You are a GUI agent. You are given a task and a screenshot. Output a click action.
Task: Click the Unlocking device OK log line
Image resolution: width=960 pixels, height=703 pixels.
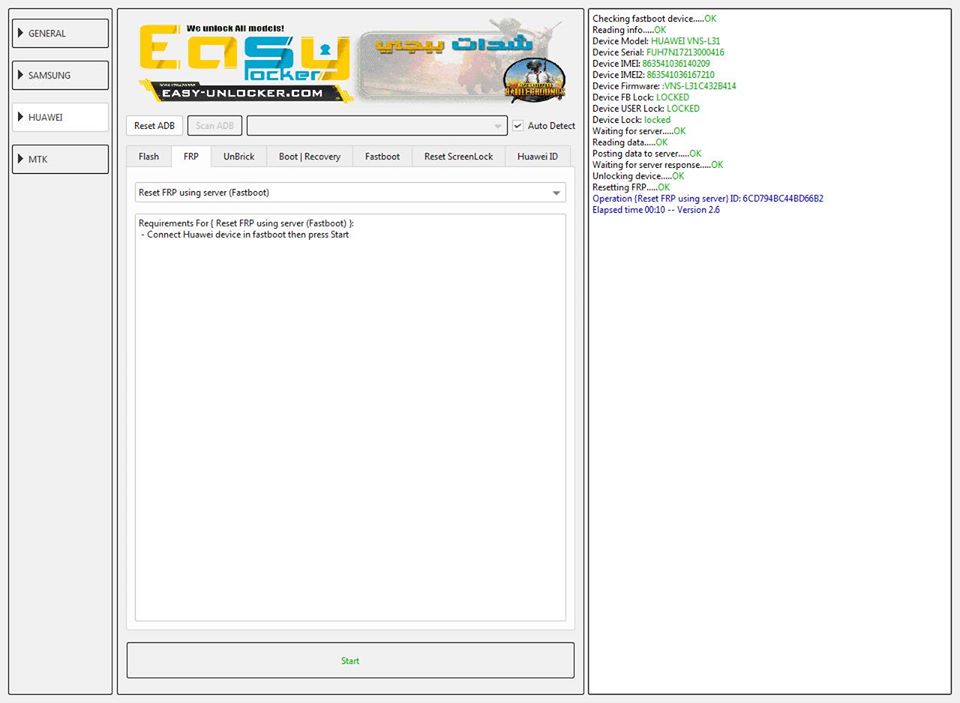pyautogui.click(x=638, y=176)
